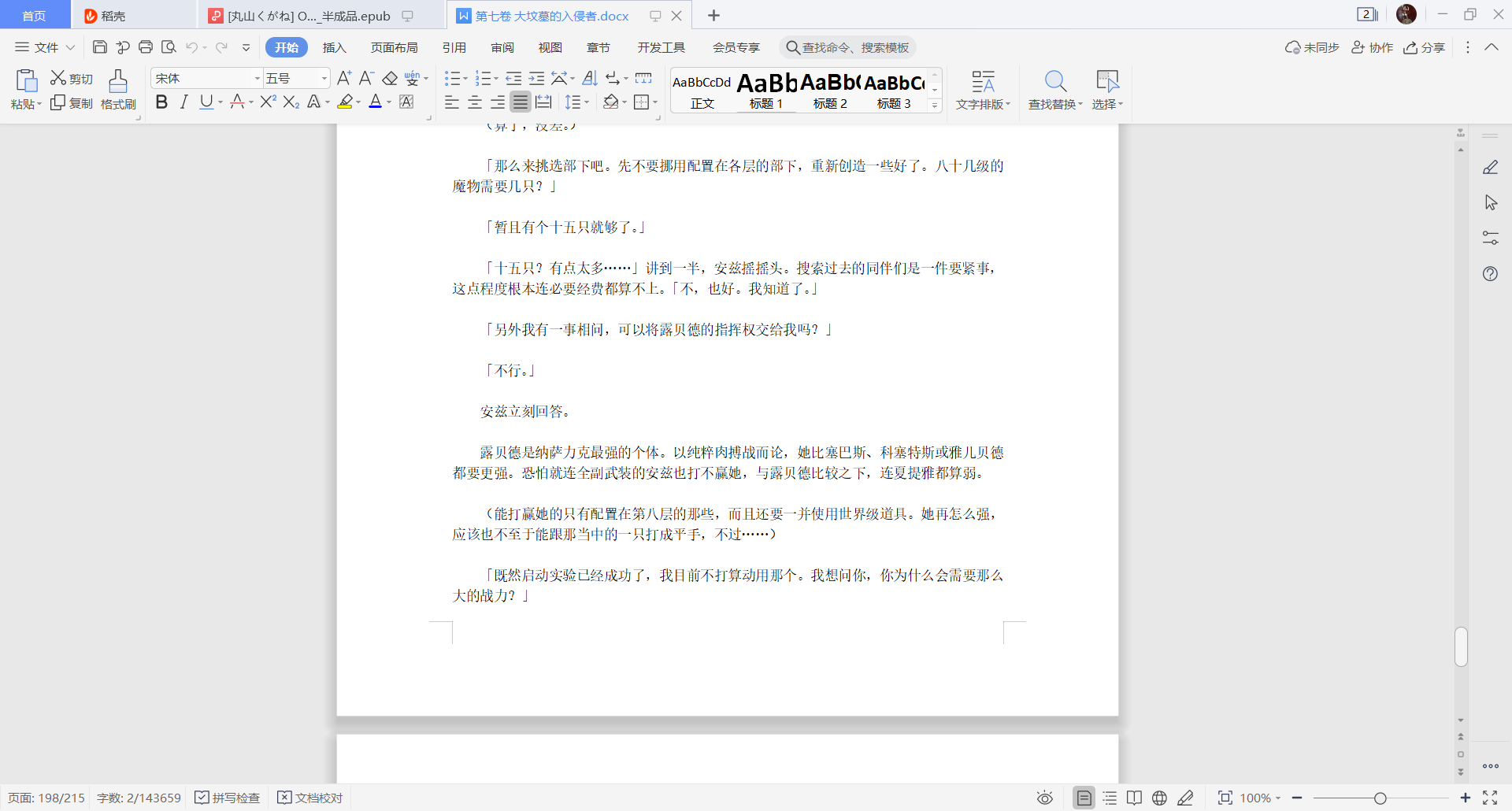Toggle Bold formatting

pyautogui.click(x=161, y=102)
